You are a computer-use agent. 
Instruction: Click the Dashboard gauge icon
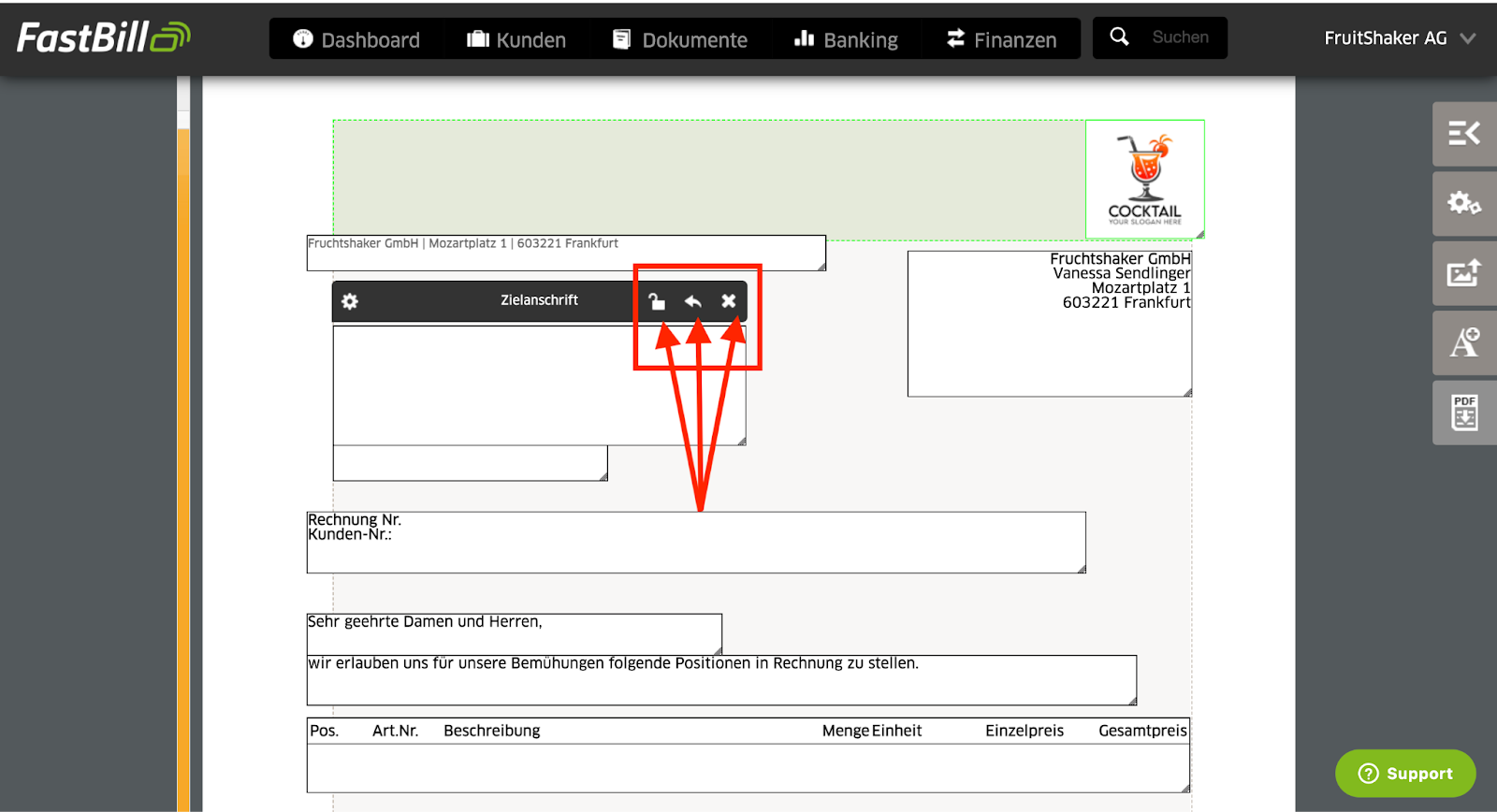point(302,38)
